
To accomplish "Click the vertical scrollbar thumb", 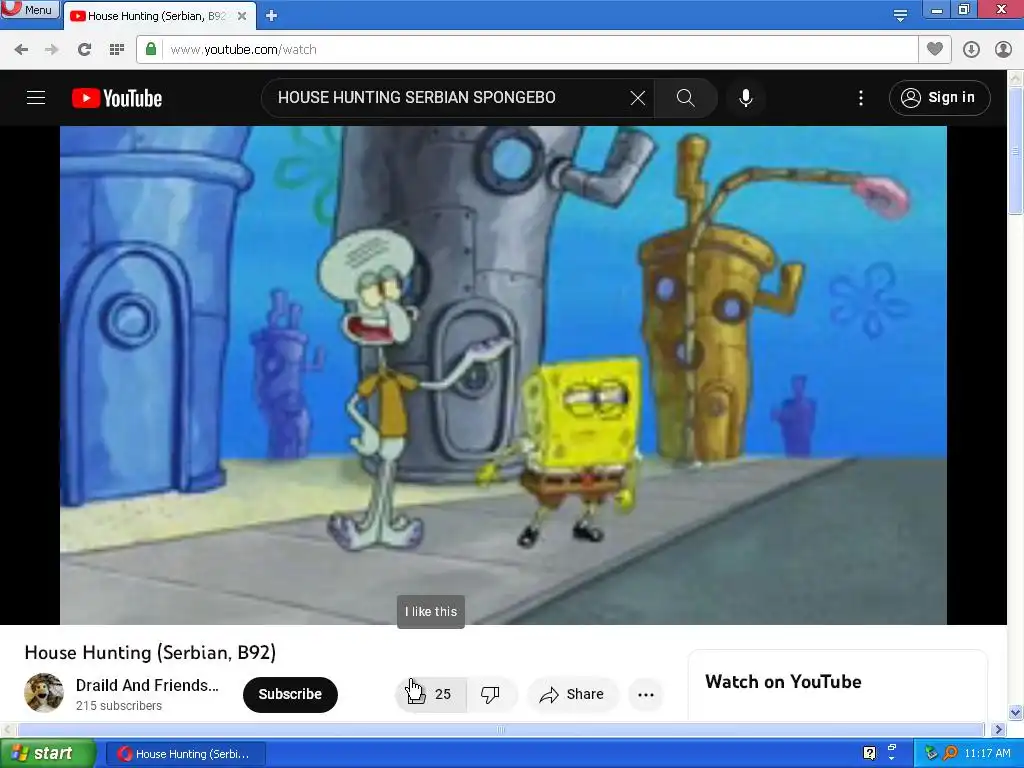I will tap(1016, 150).
